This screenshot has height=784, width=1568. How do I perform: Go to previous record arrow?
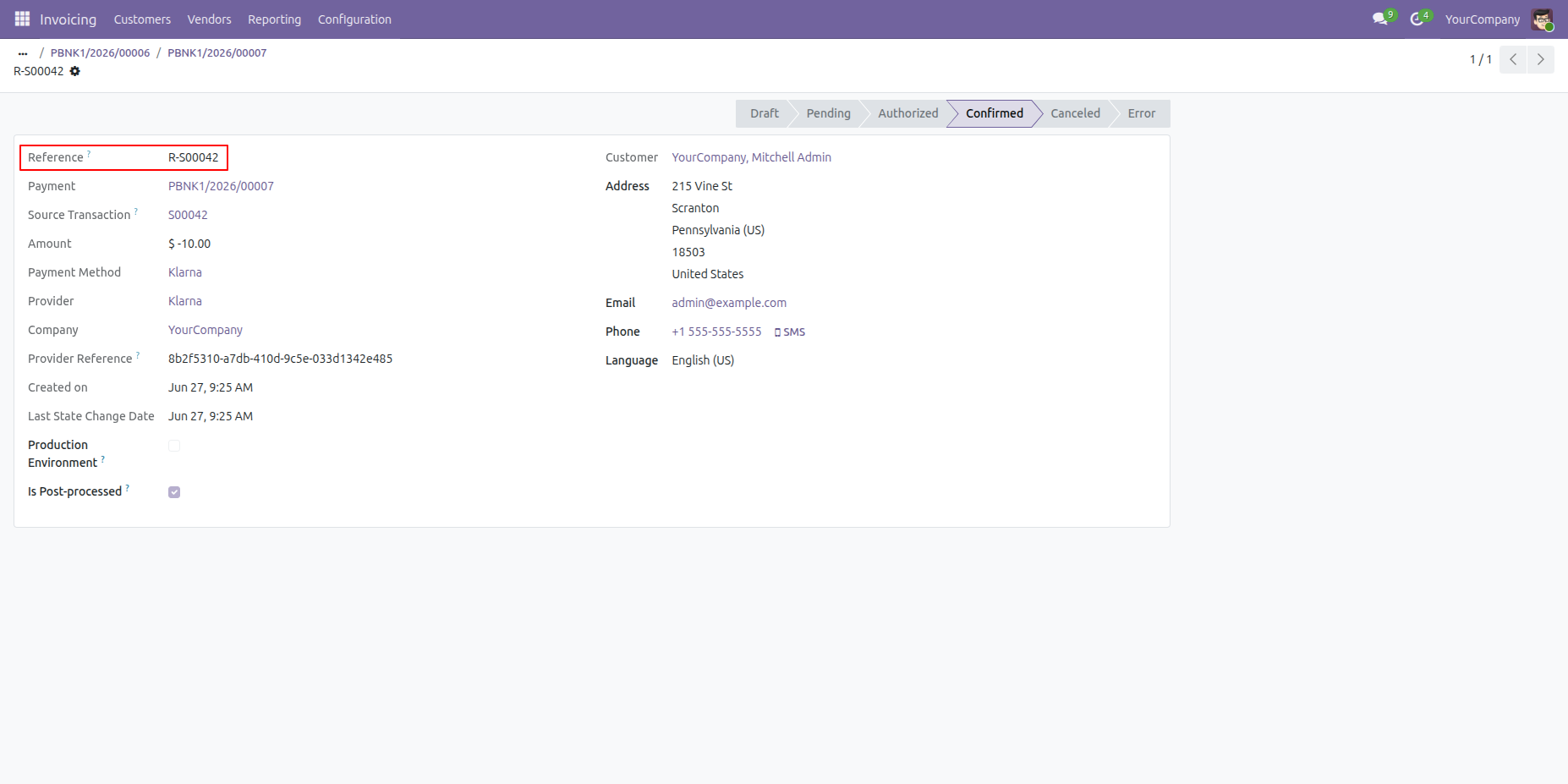point(1513,59)
